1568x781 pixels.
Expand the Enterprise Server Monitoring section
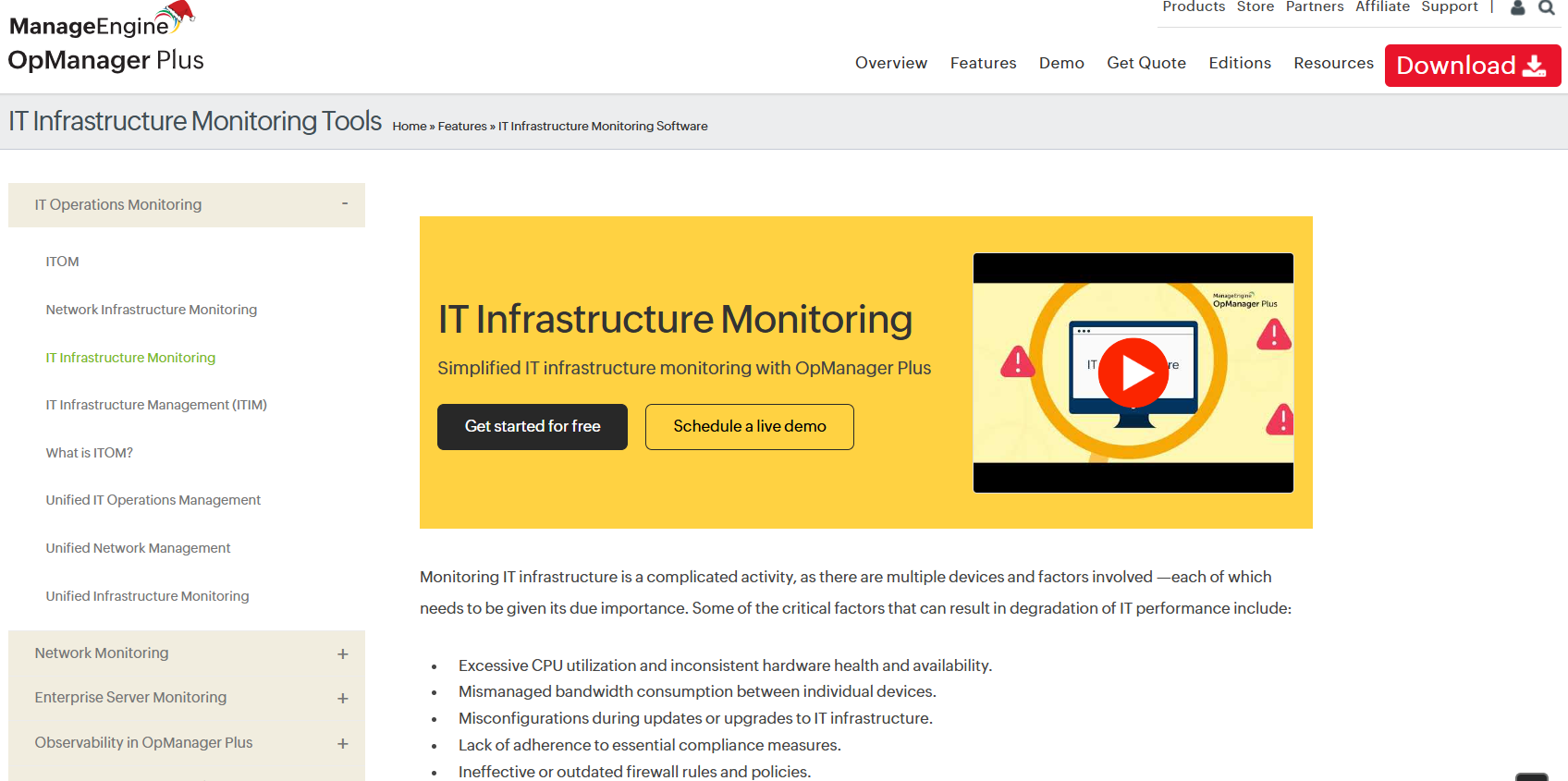point(187,698)
